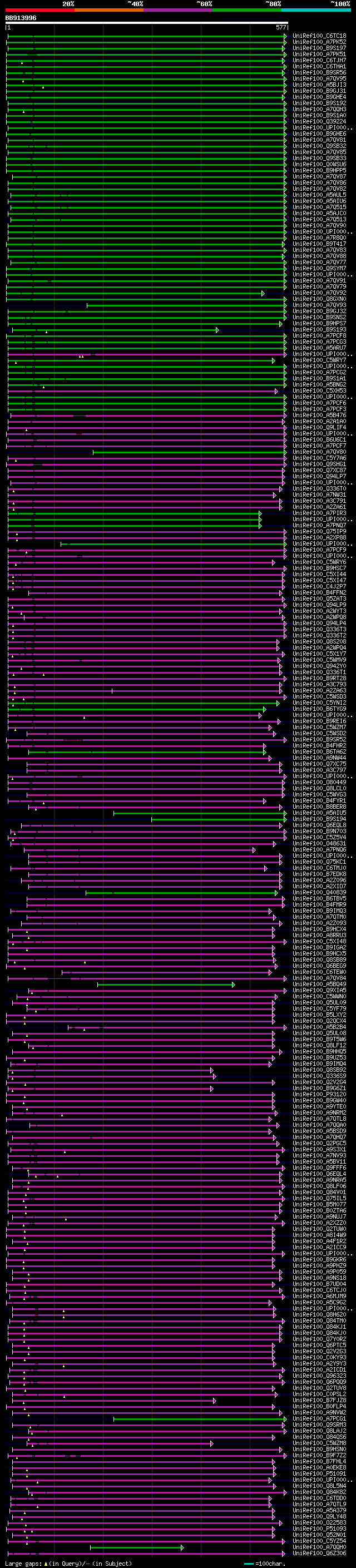Click the query name BB913996

(x=21, y=18)
